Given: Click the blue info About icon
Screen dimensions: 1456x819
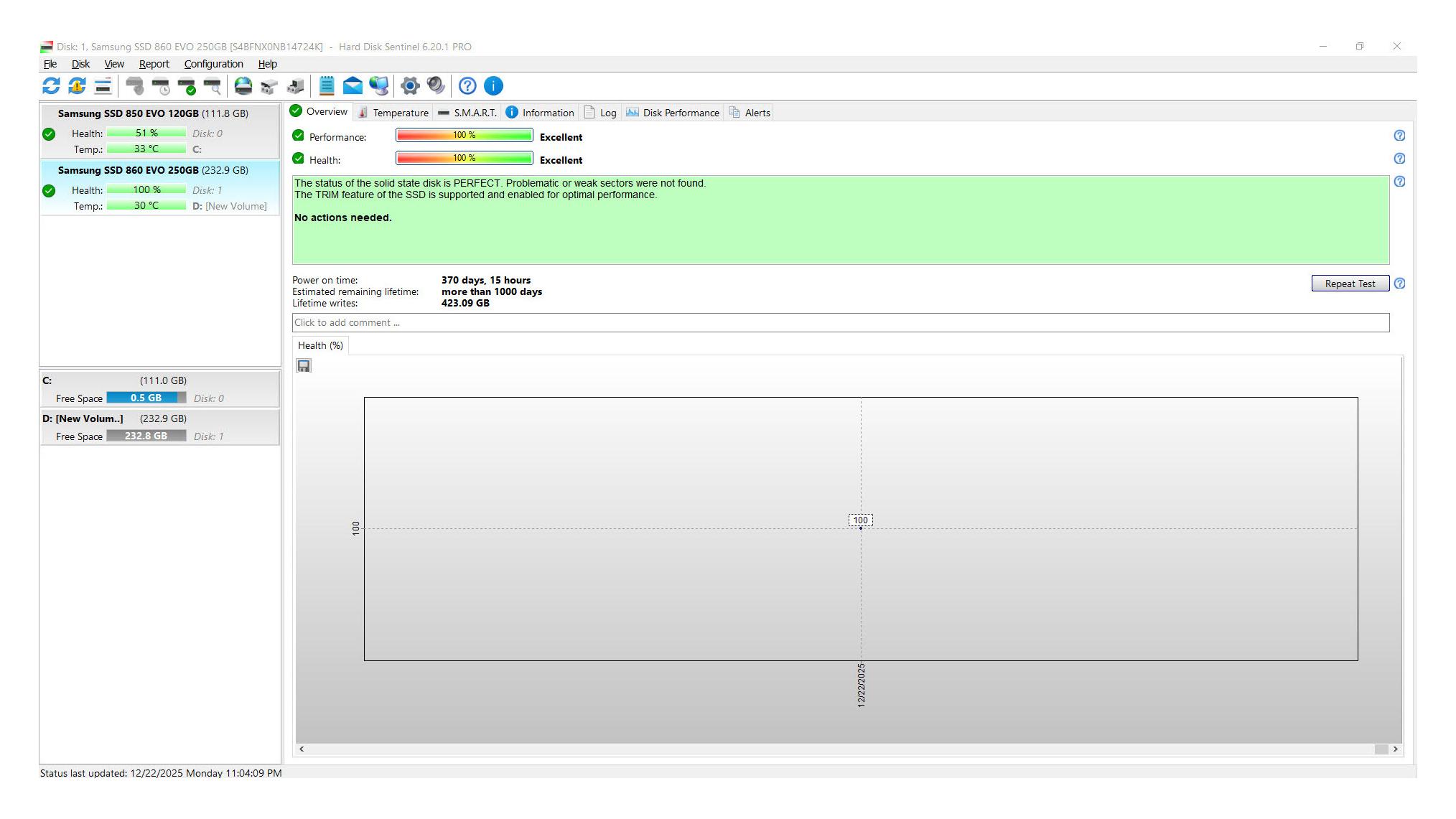Looking at the screenshot, I should [x=493, y=86].
